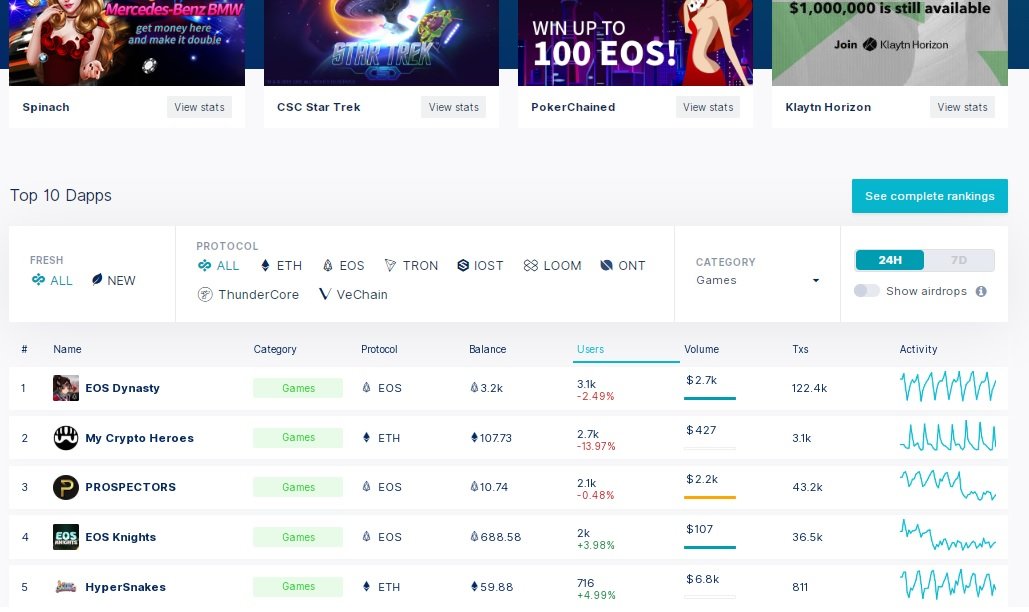This screenshot has width=1029, height=612.
Task: View stats for CSC Star Trek
Action: pyautogui.click(x=453, y=107)
